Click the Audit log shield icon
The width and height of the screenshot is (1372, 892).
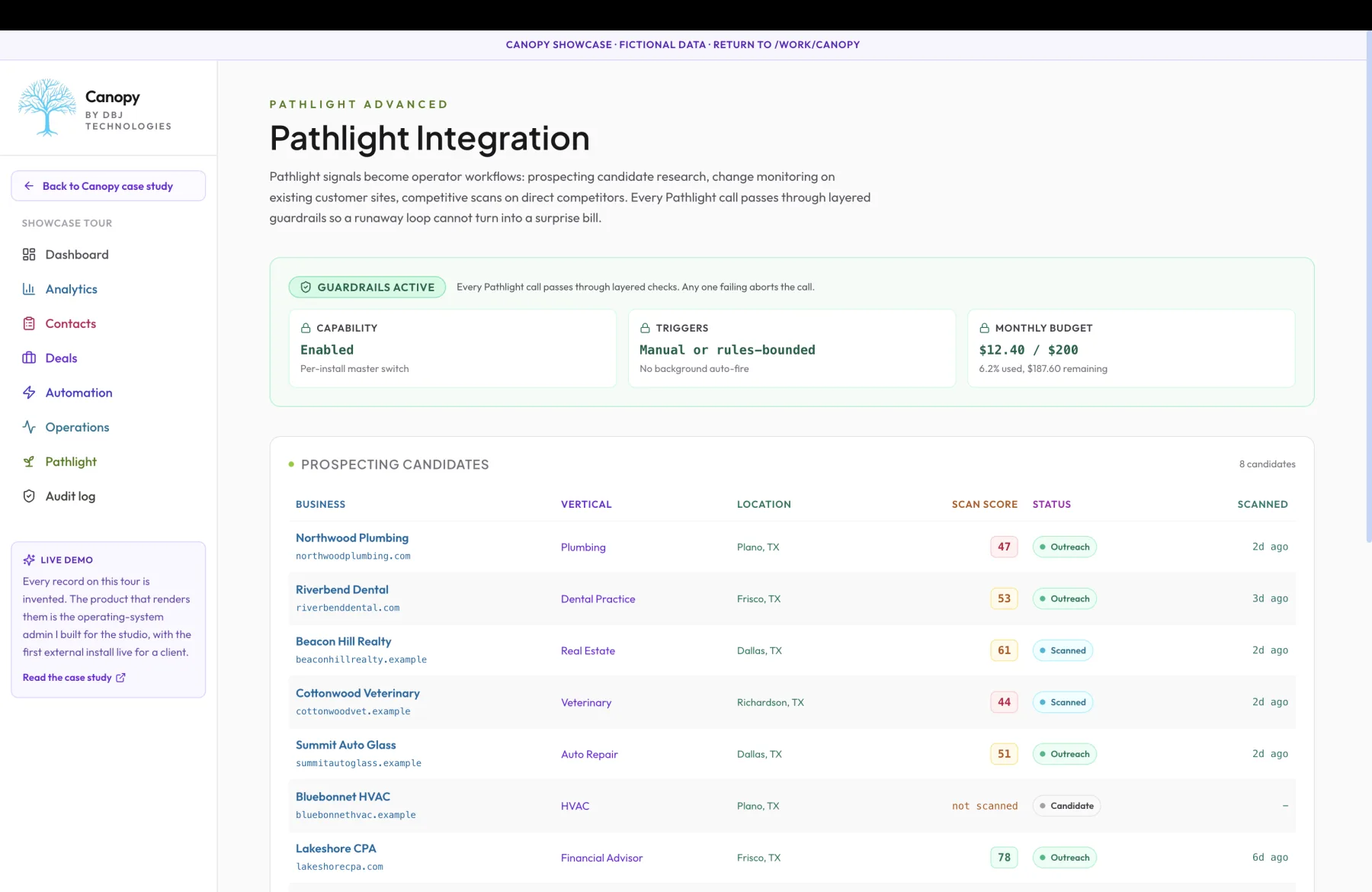pos(29,496)
